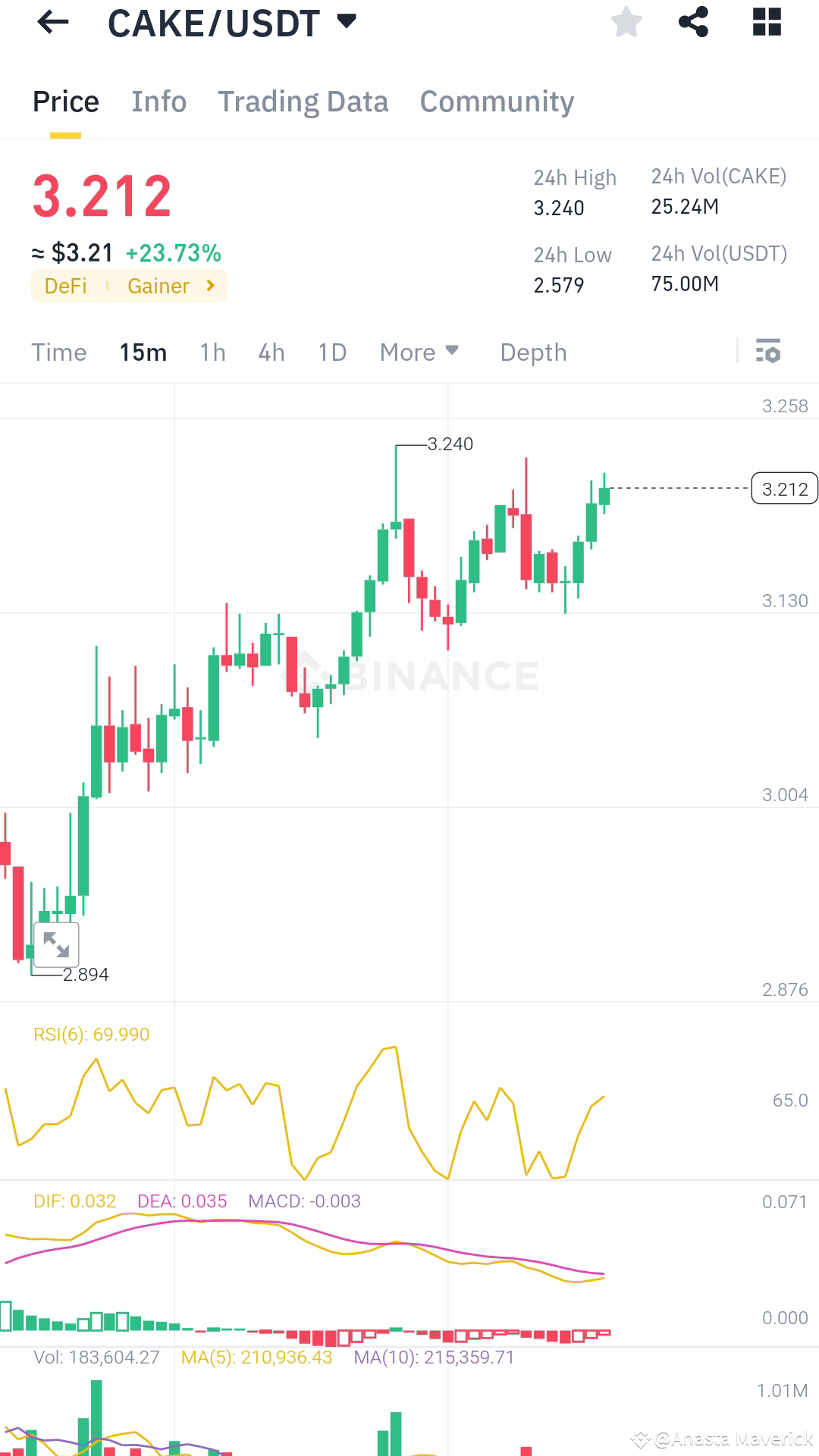
Task: Select the Time chart view
Action: pos(59,352)
